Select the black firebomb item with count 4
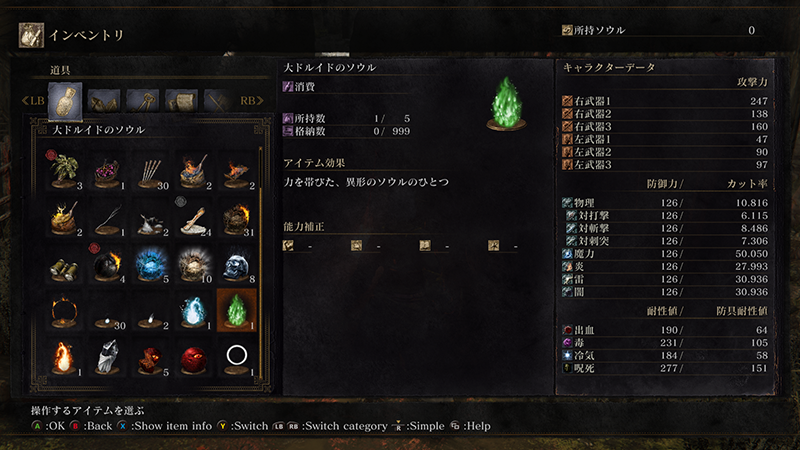Screen dimensions: 800x450 pos(107,264)
